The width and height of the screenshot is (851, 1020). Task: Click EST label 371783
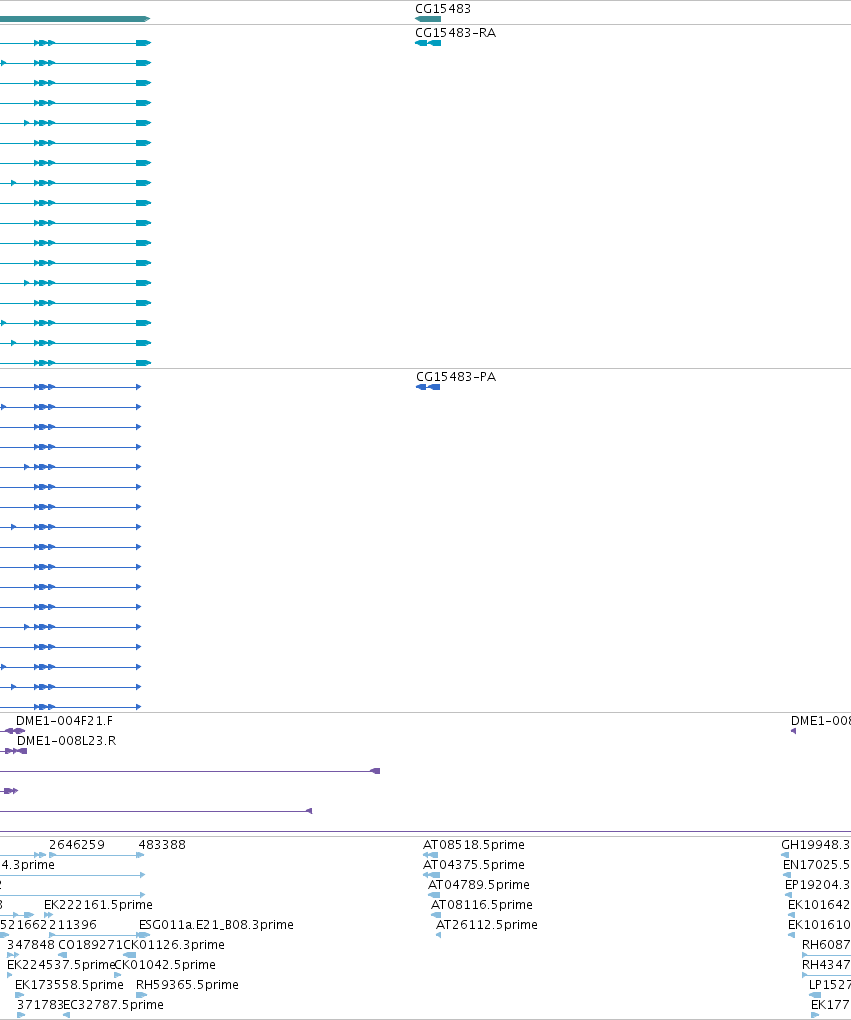point(40,1004)
